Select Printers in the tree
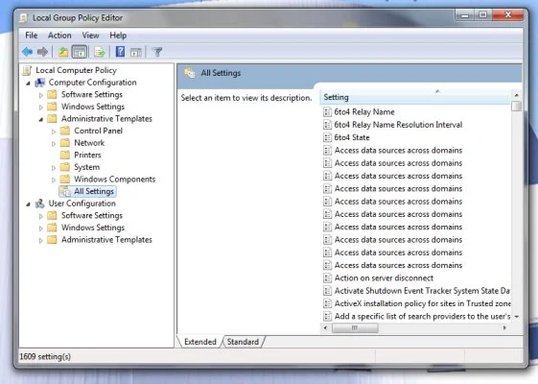This screenshot has height=384, width=538. (87, 155)
